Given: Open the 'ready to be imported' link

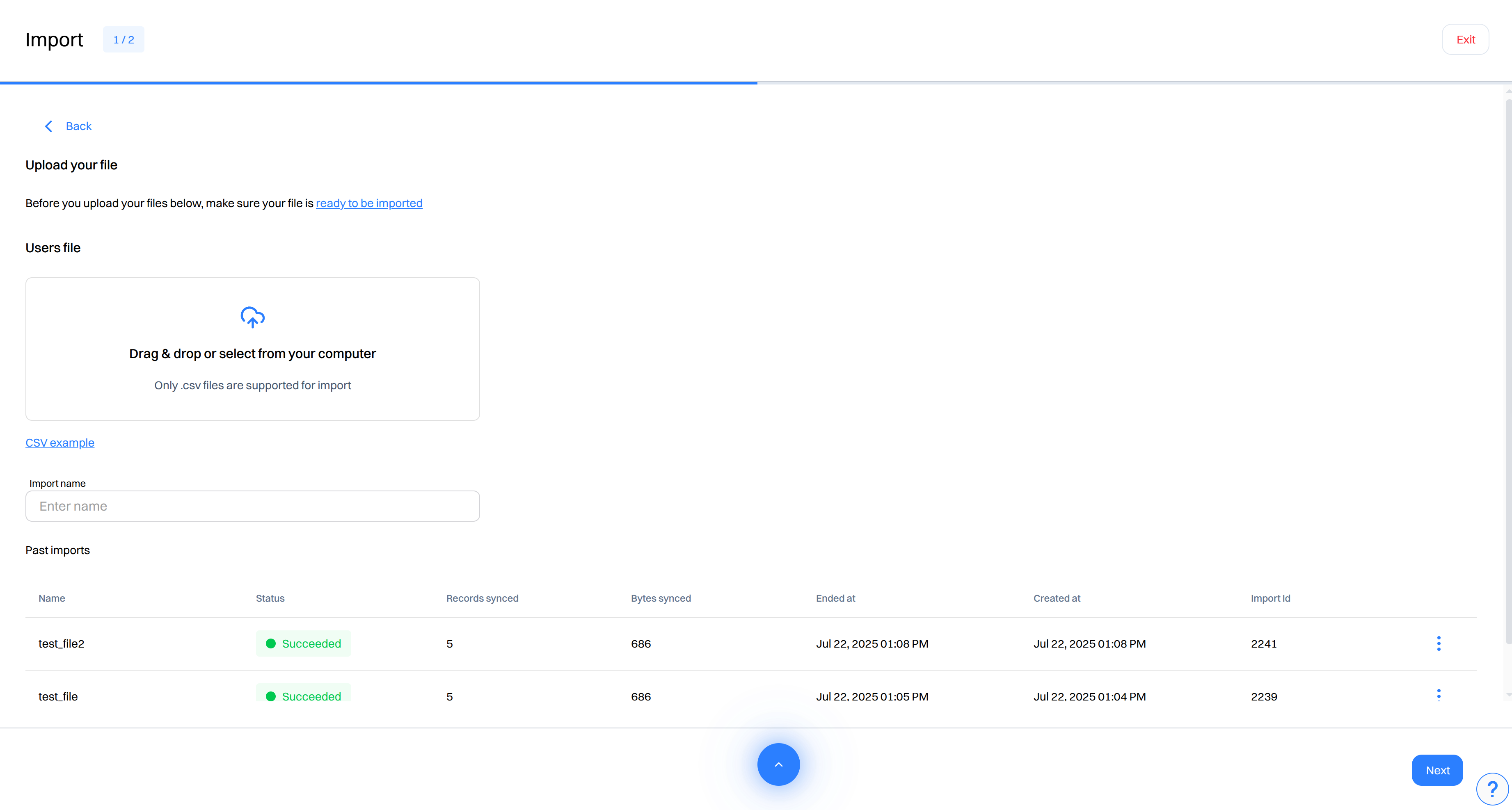Looking at the screenshot, I should tap(369, 203).
